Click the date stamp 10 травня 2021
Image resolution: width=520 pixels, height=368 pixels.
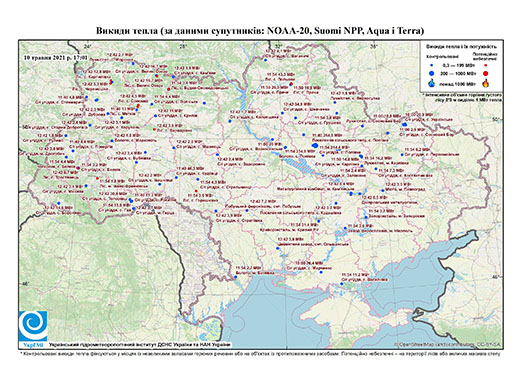pos(55,57)
